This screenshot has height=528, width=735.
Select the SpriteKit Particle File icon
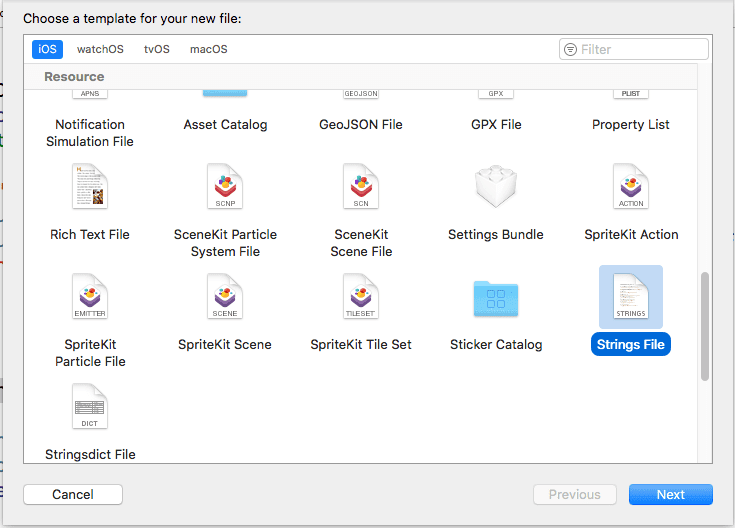[x=90, y=297]
